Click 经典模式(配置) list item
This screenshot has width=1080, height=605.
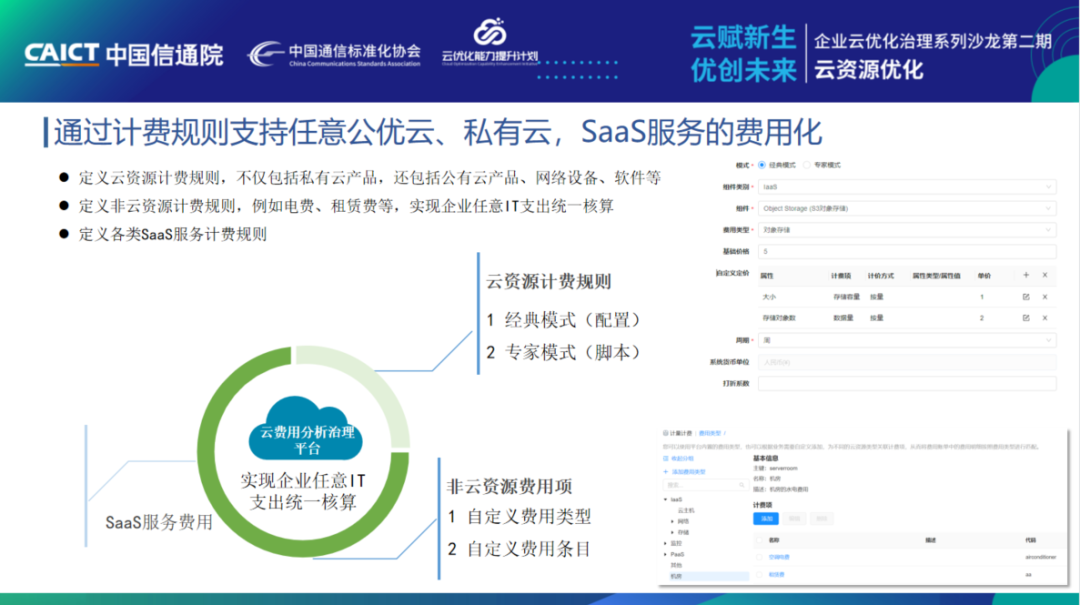point(563,320)
